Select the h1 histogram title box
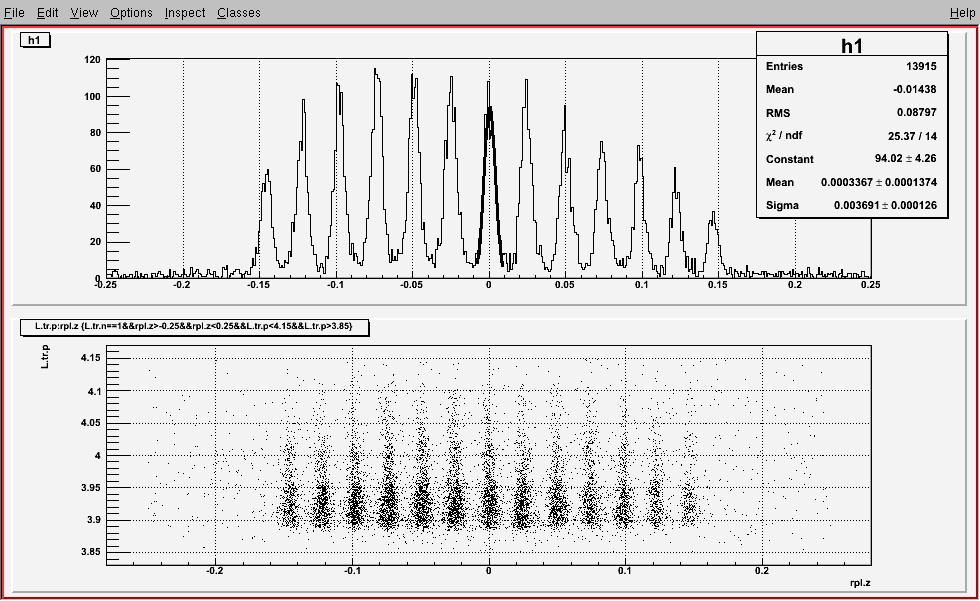The image size is (980, 601). click(x=34, y=40)
